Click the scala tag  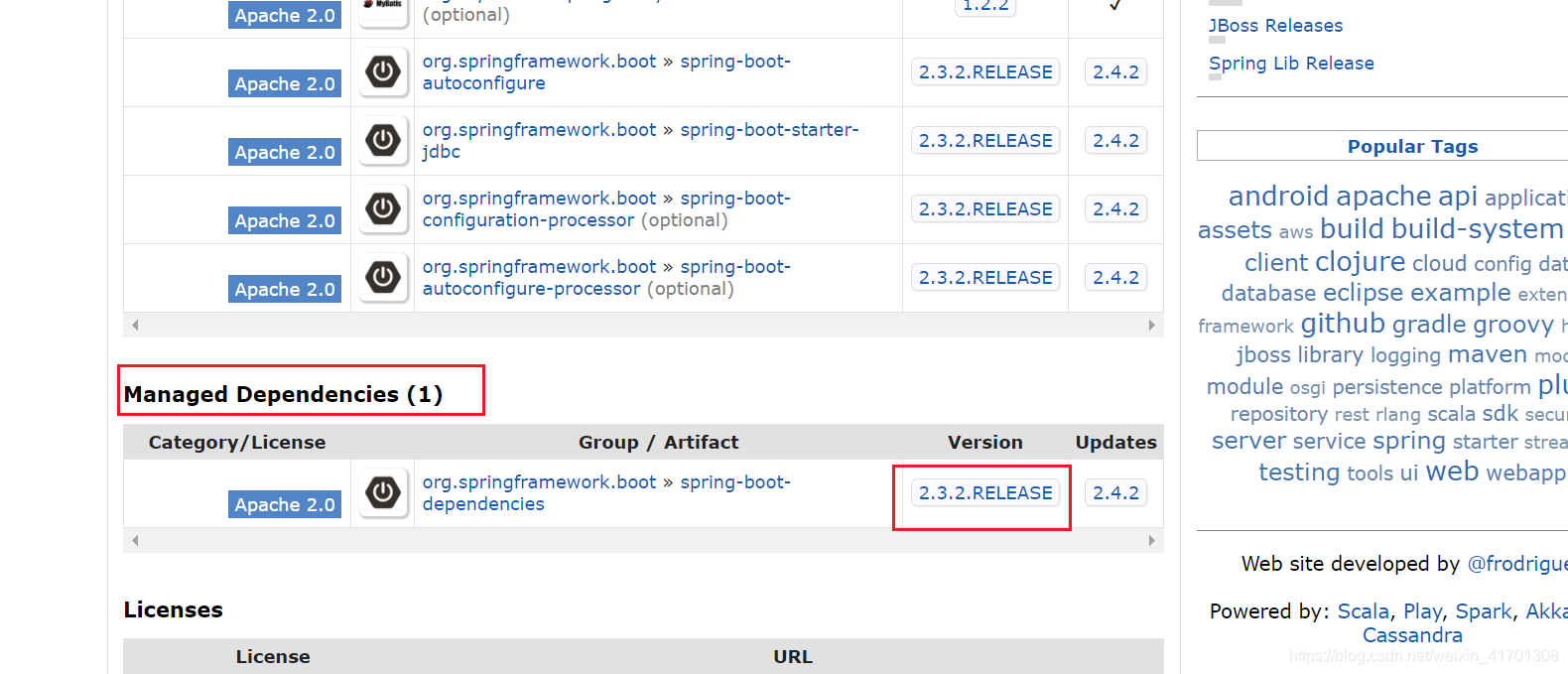[x=1451, y=414]
